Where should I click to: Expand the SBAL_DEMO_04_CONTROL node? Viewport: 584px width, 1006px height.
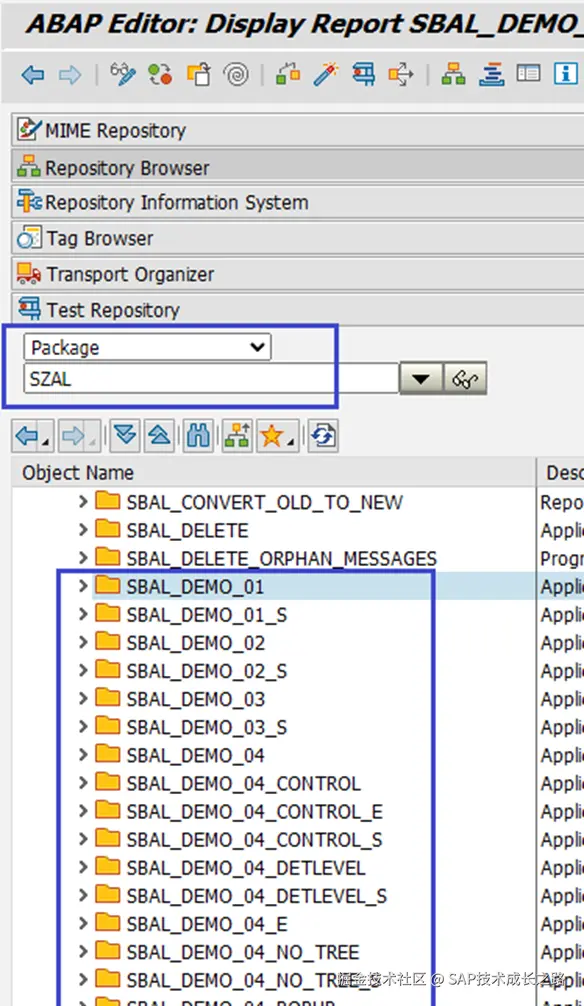pyautogui.click(x=83, y=783)
